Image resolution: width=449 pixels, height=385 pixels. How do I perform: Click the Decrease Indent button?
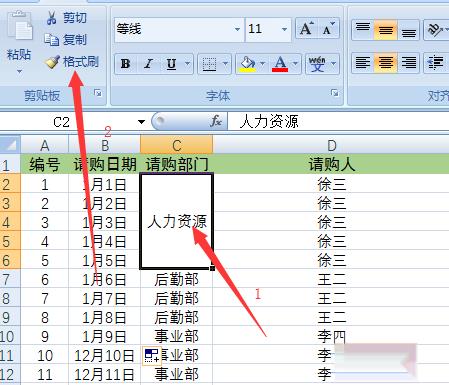click(436, 62)
